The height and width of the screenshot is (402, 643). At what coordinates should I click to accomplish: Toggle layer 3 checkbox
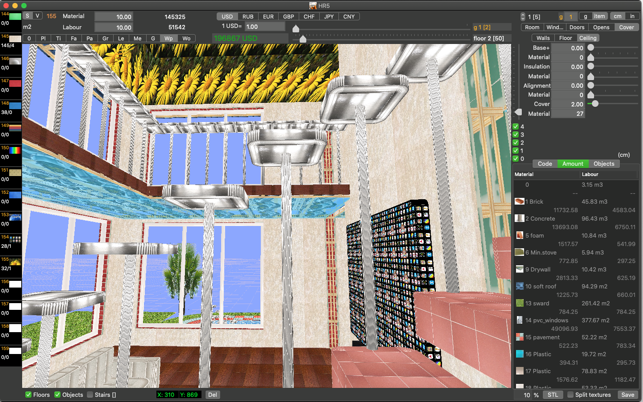[x=516, y=135]
